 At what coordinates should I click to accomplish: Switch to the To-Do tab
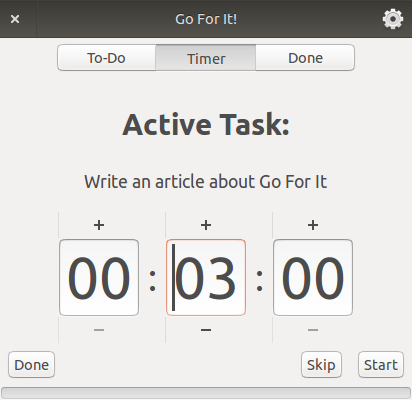107,58
